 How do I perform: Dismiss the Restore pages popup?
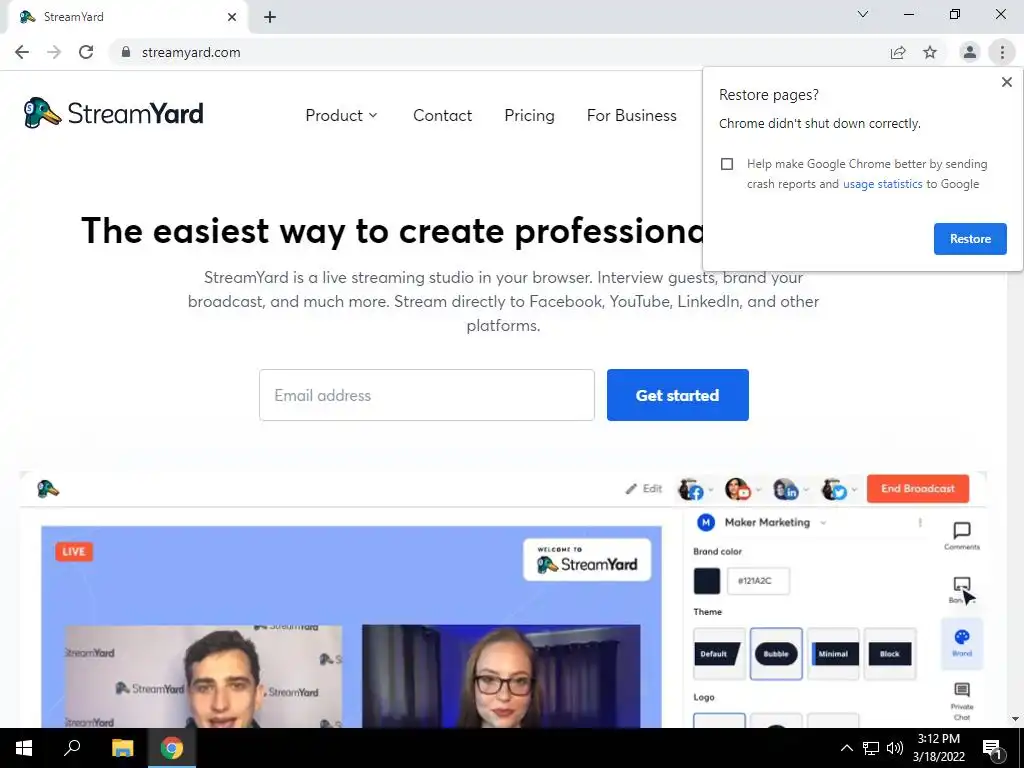point(1006,82)
